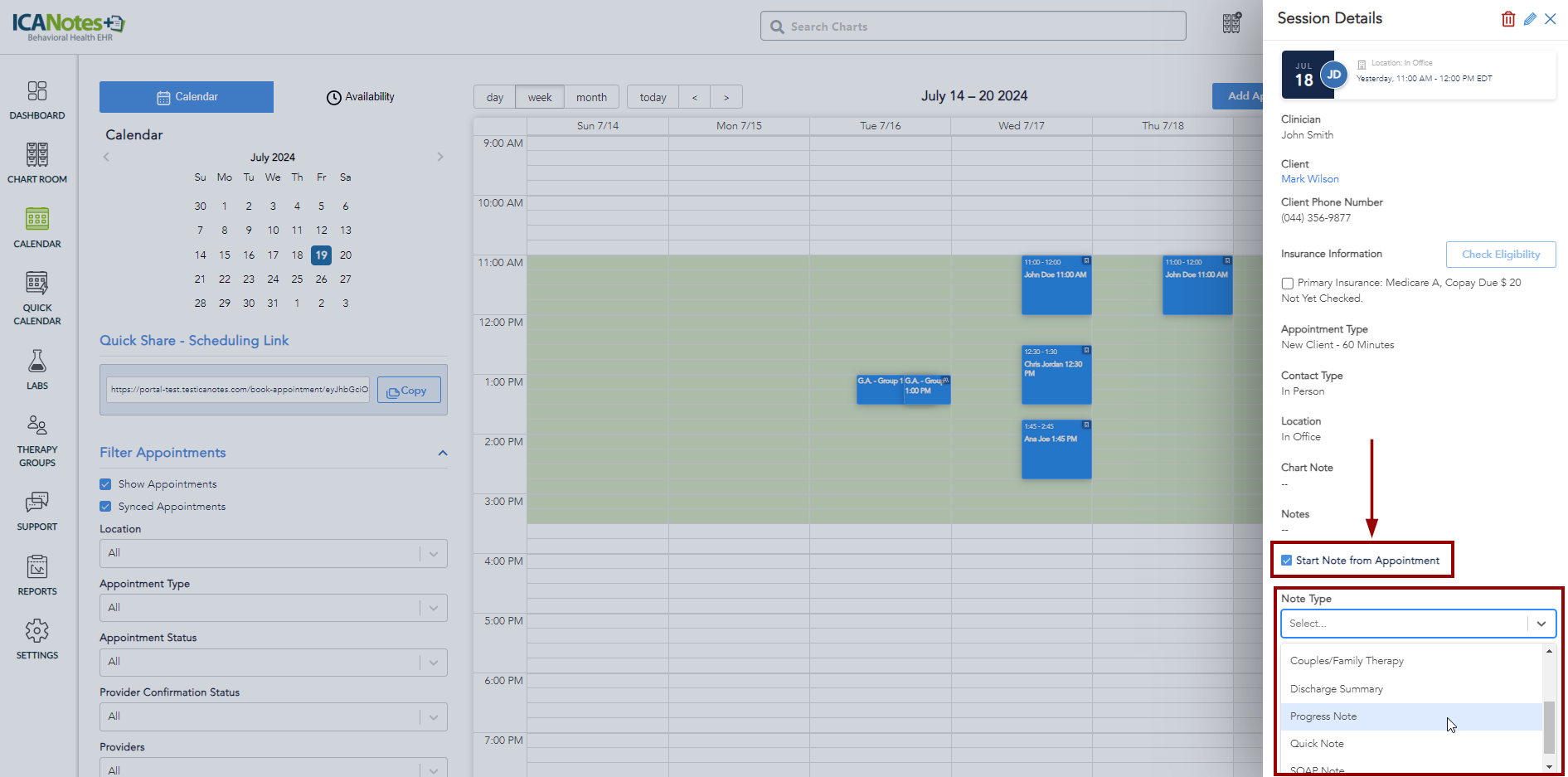
Task: Uncheck Start Note from Appointment
Action: 1287,561
